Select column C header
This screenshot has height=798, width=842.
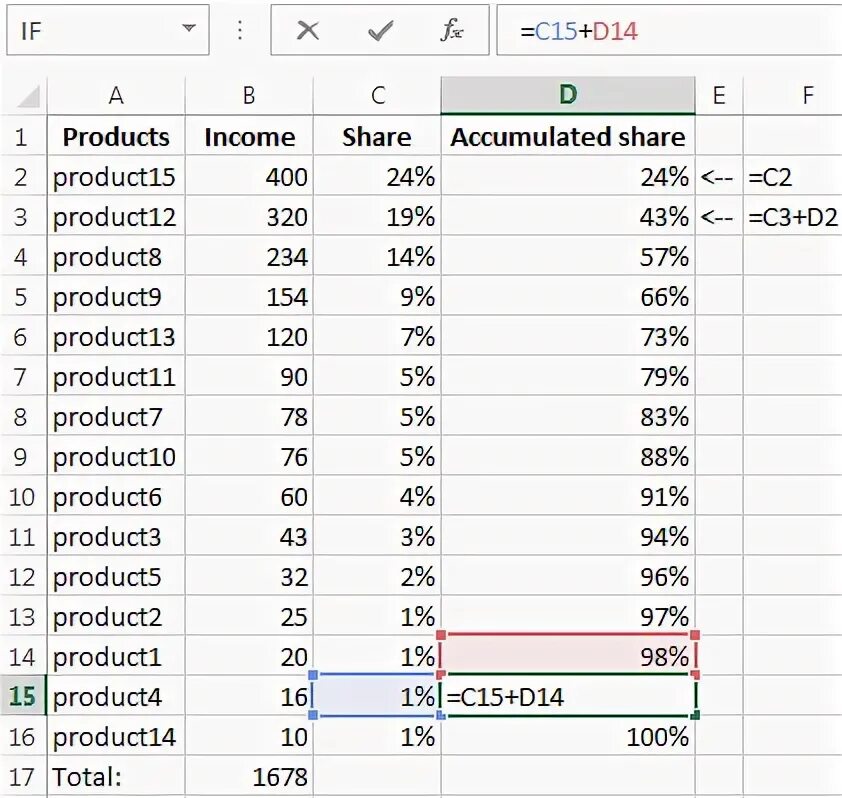coord(377,95)
